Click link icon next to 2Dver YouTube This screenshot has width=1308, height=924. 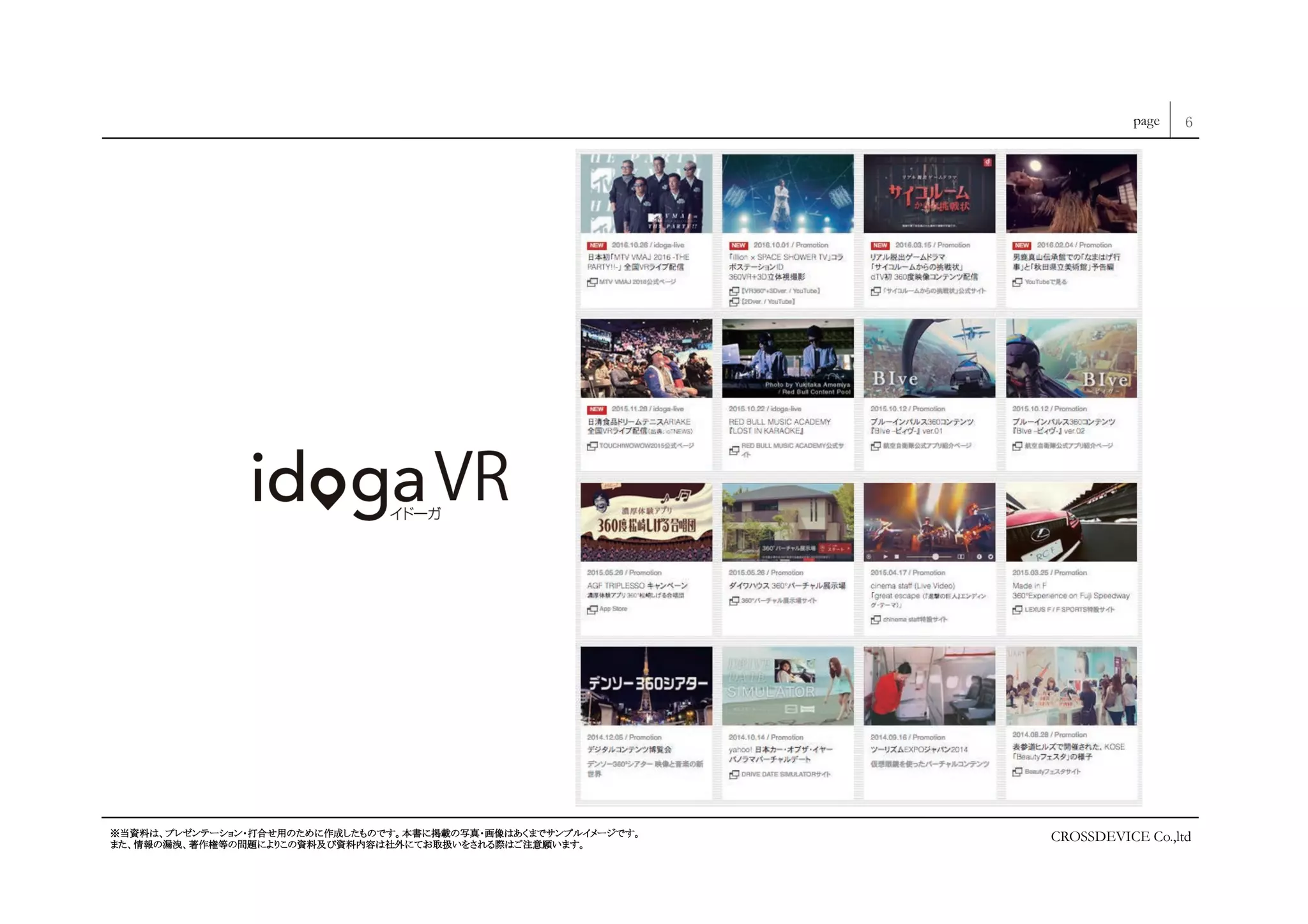point(734,302)
